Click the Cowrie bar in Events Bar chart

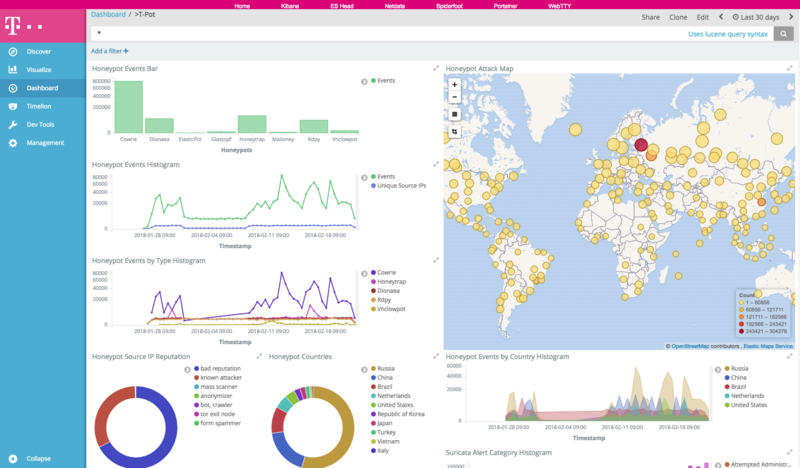[x=129, y=107]
